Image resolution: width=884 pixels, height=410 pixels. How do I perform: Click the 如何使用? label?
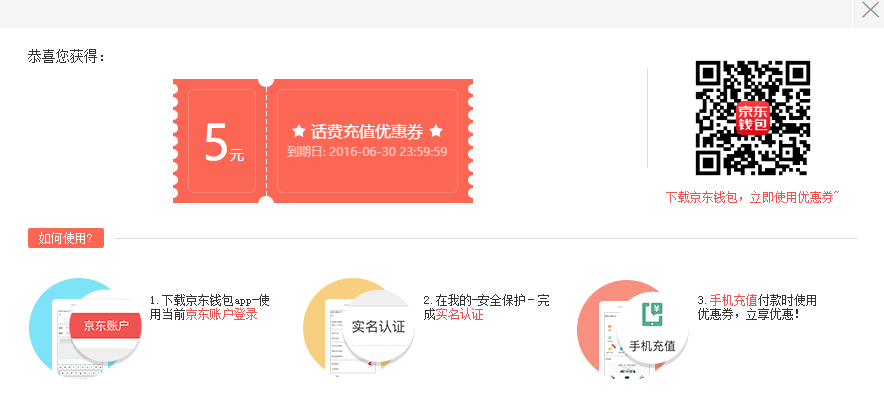click(x=66, y=238)
